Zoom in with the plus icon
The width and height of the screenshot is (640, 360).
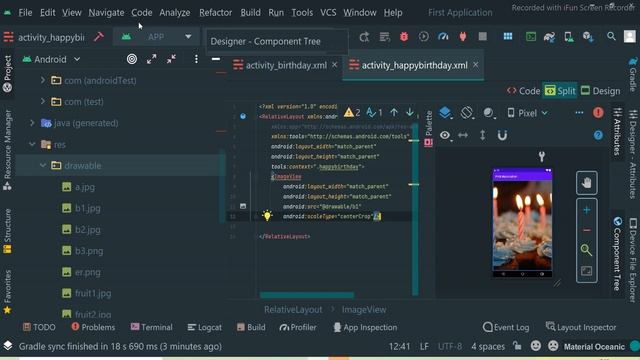[587, 210]
